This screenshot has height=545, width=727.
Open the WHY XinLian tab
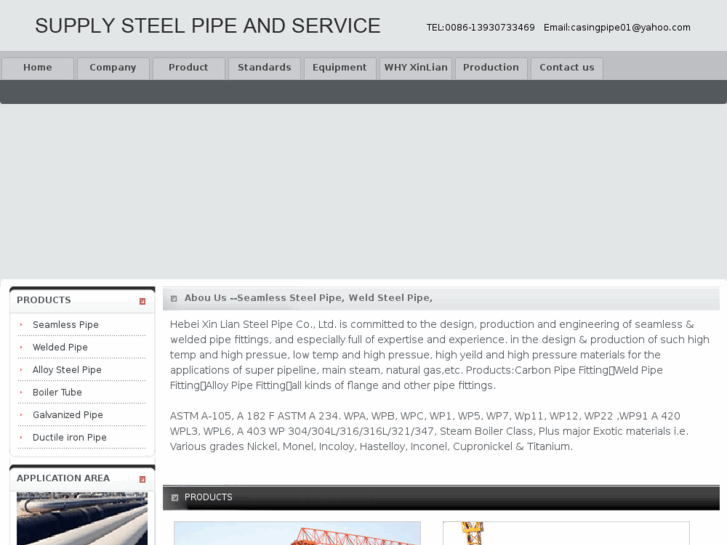(x=415, y=68)
